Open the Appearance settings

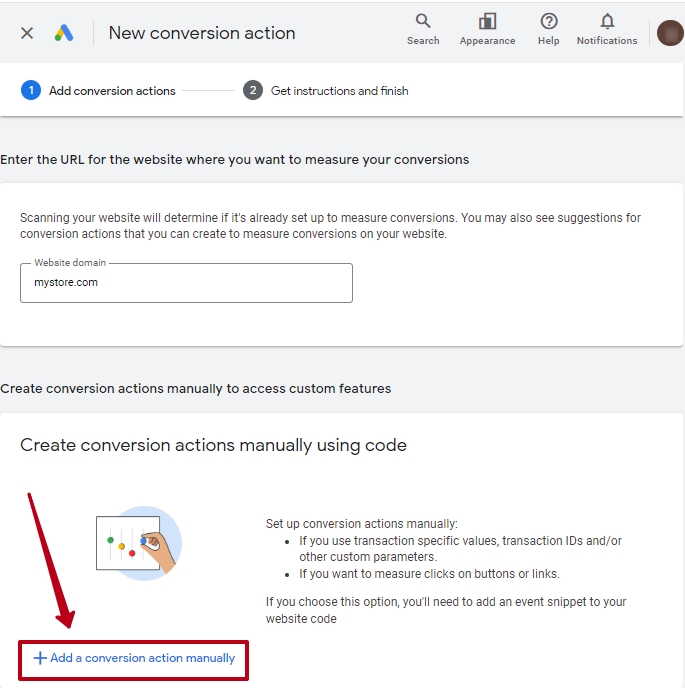488,29
